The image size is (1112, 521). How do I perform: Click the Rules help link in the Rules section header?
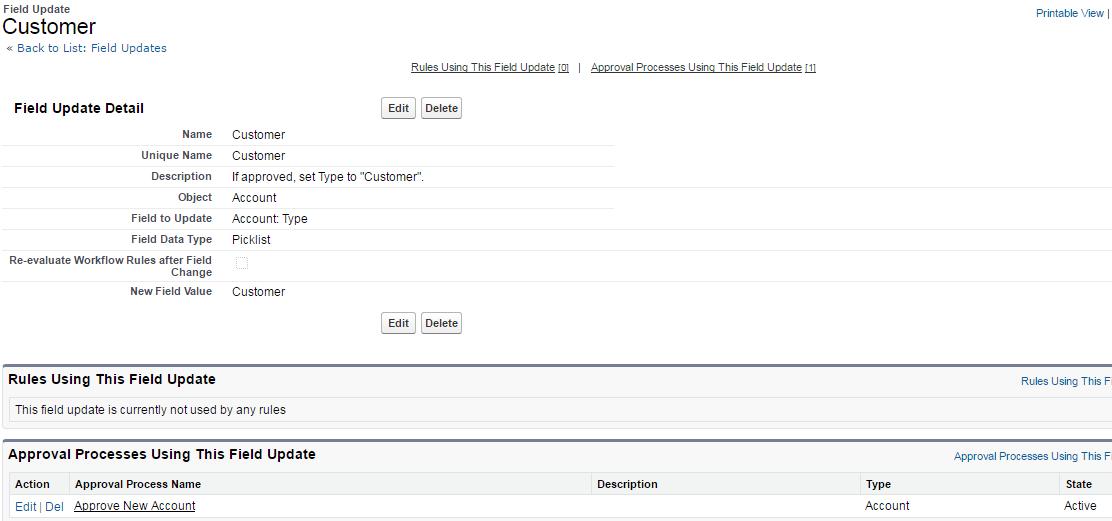pyautogui.click(x=1065, y=381)
